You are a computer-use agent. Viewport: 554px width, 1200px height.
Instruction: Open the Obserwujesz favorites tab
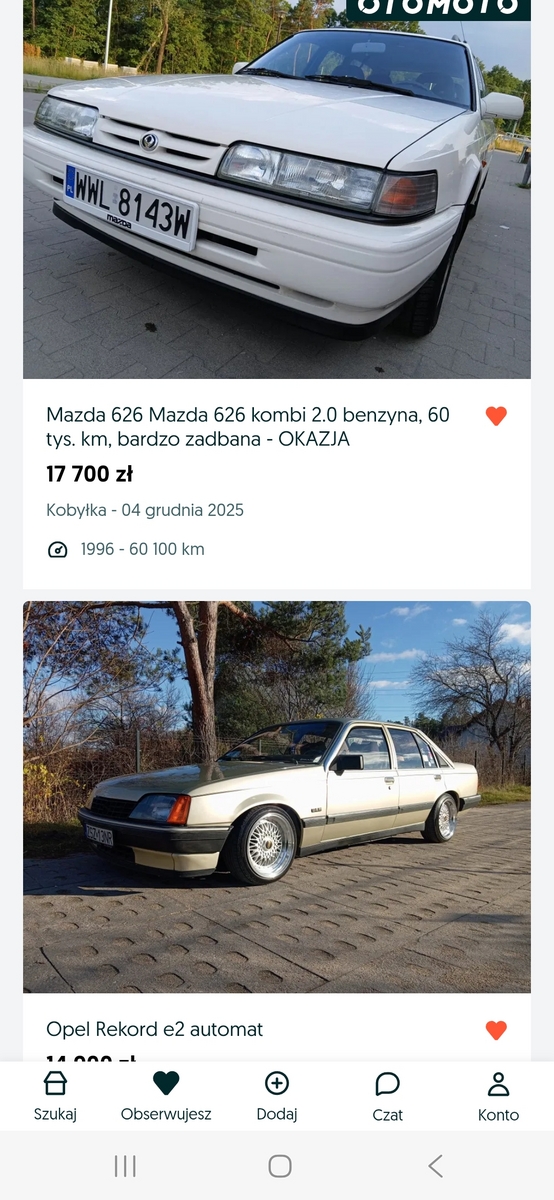[166, 1097]
